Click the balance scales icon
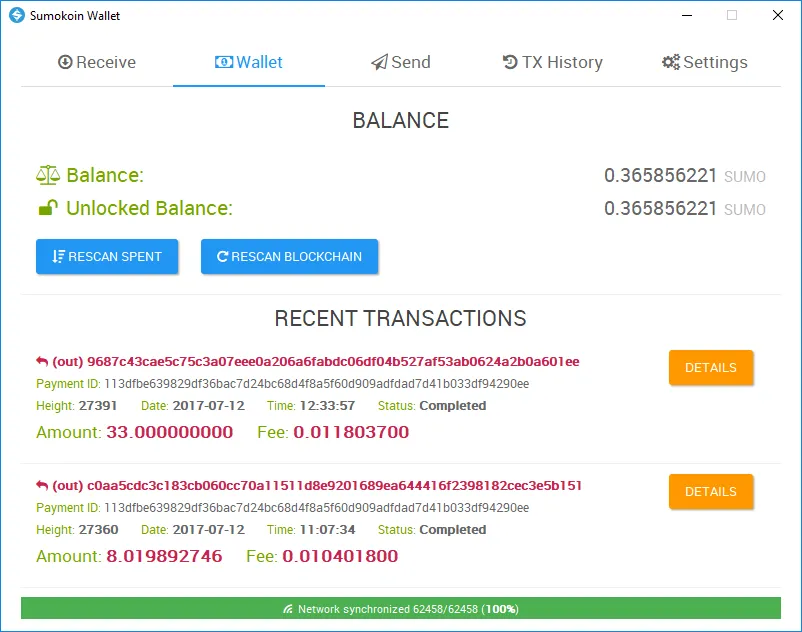Image resolution: width=802 pixels, height=632 pixels. (x=48, y=175)
